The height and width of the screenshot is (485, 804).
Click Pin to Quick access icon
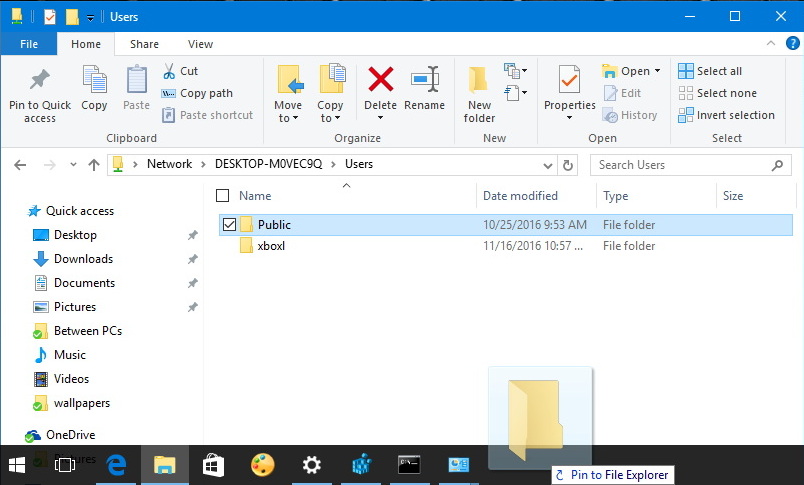tap(39, 80)
